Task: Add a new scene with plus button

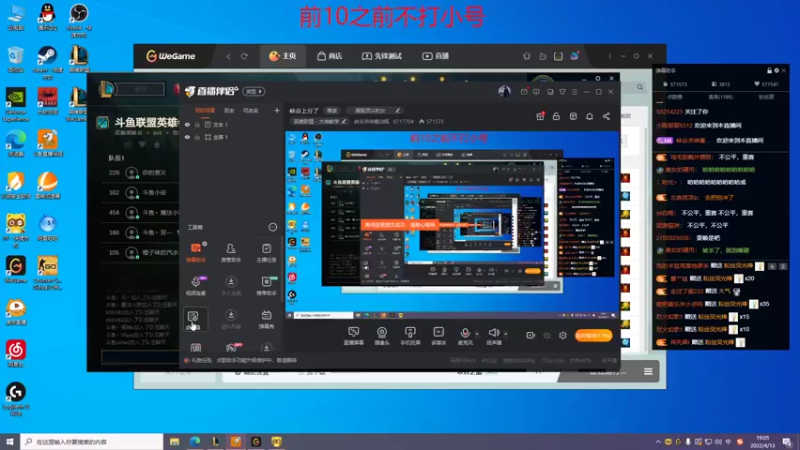Action: tap(277, 110)
